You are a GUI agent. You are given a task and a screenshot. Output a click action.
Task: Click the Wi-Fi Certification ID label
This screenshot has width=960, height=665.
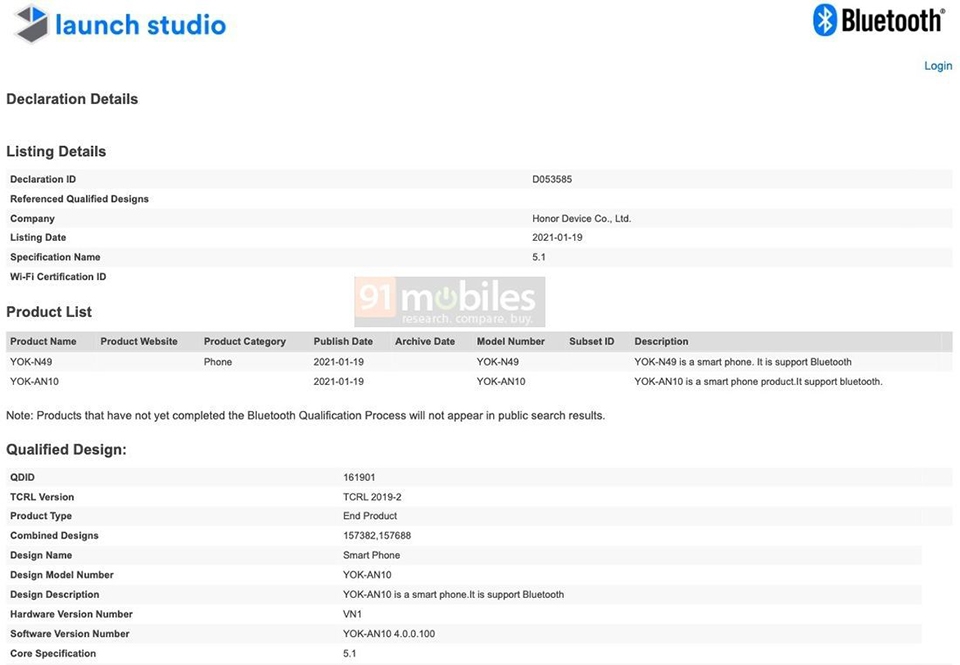58,277
